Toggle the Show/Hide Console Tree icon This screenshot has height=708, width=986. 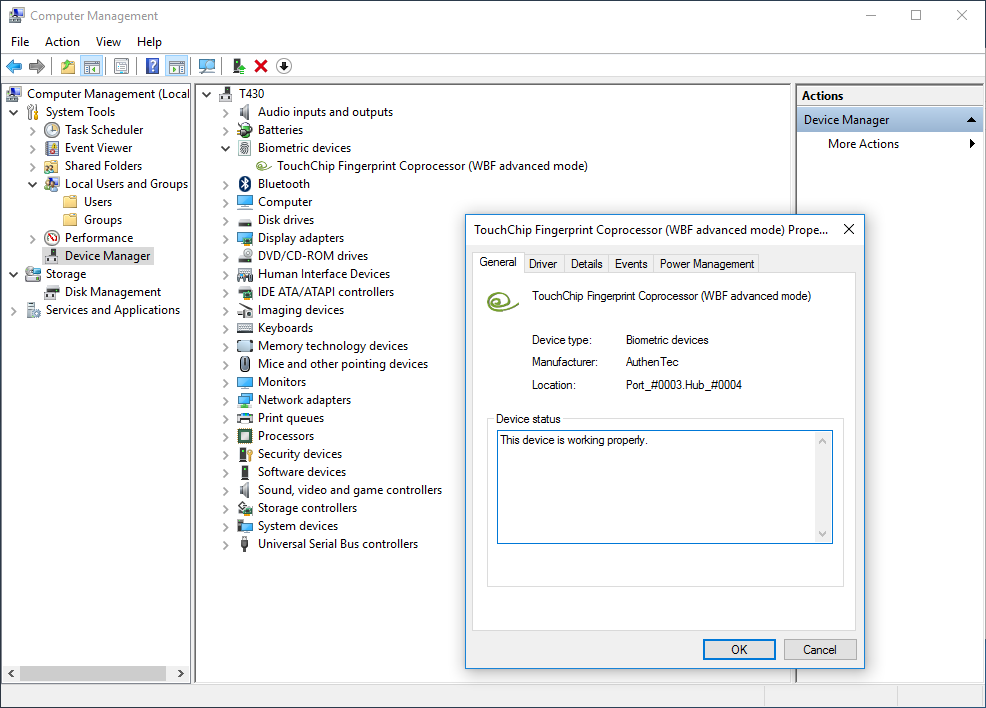(92, 66)
